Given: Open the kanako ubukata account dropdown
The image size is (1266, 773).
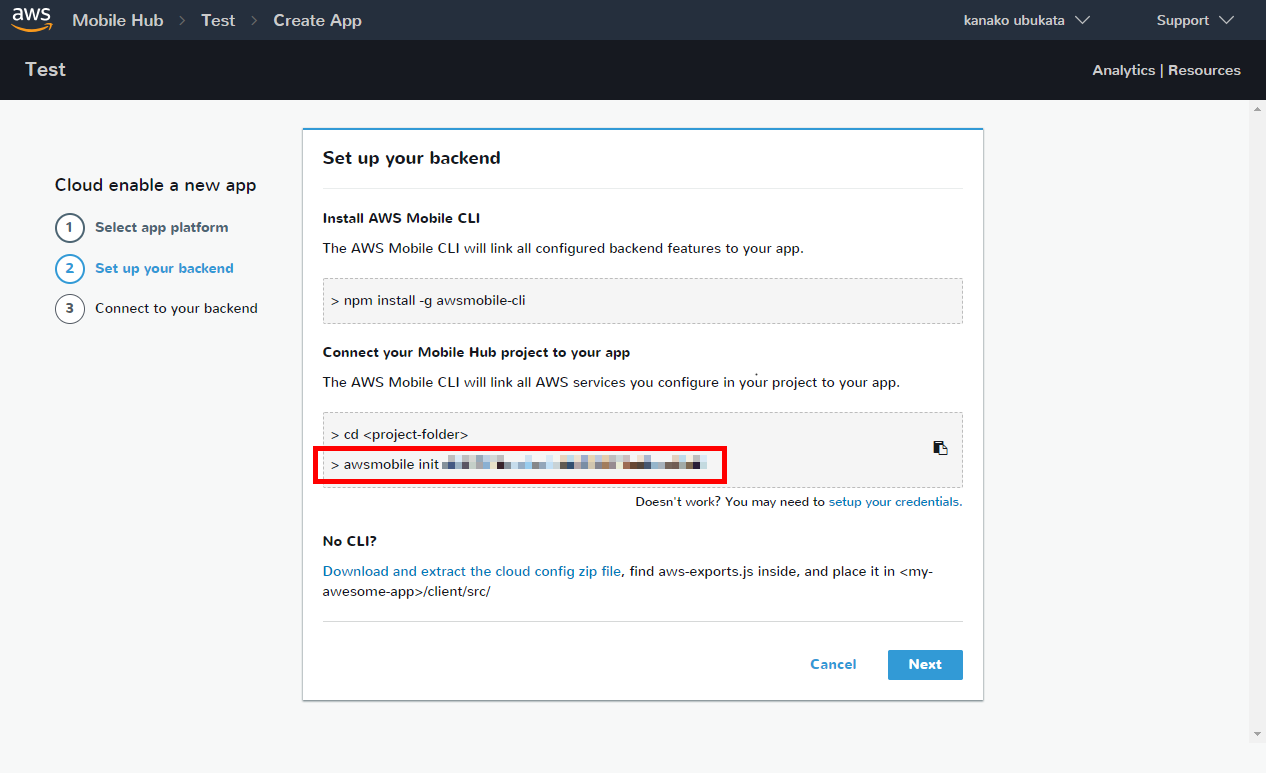Looking at the screenshot, I should point(1025,20).
